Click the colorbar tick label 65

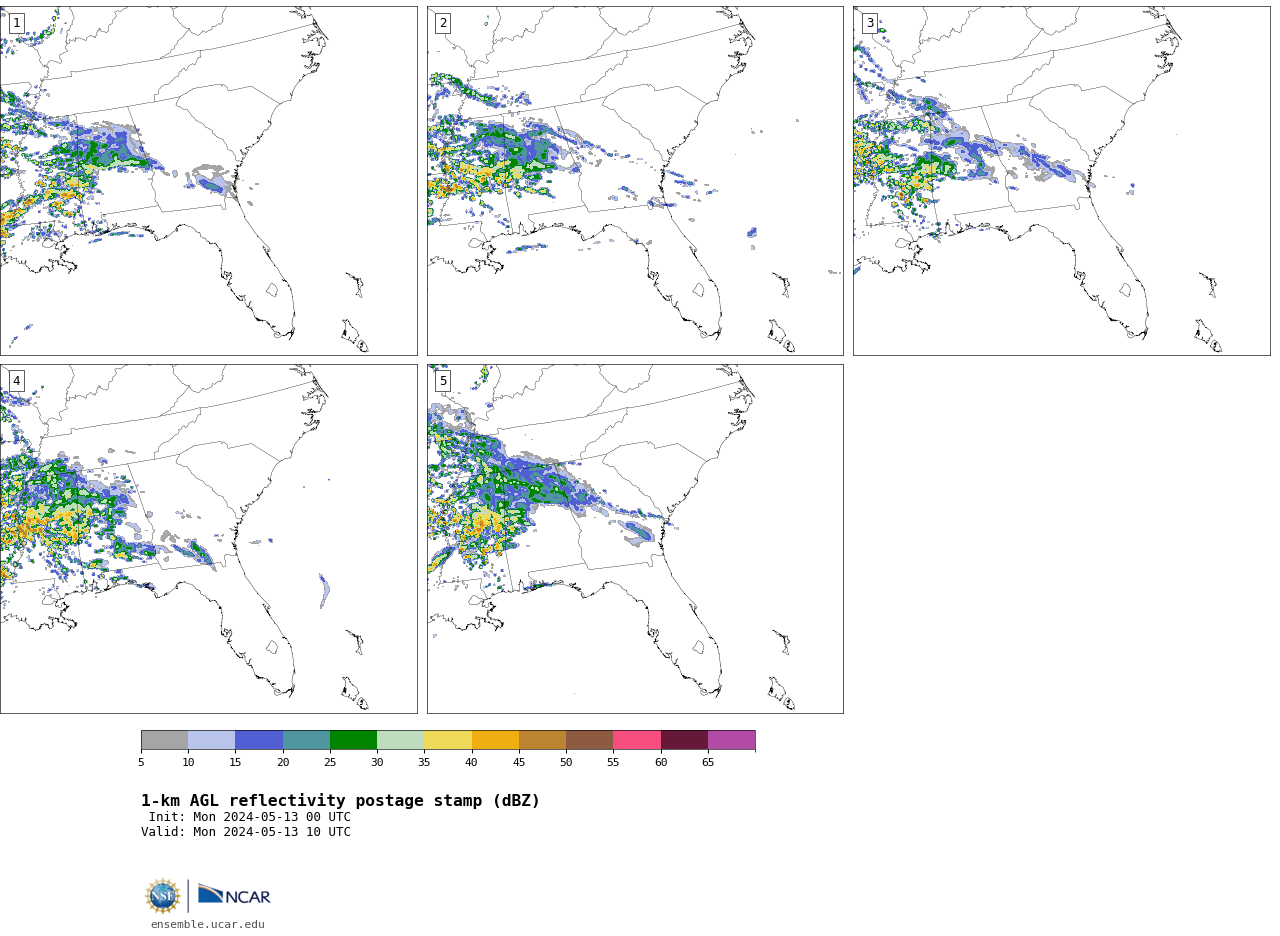coord(708,762)
